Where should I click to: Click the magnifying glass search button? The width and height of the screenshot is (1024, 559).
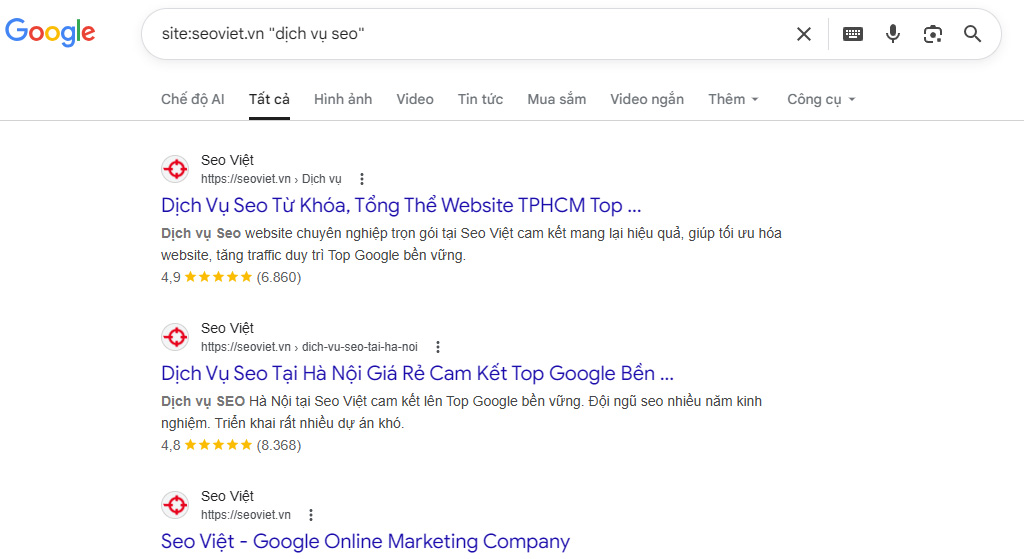pos(972,34)
